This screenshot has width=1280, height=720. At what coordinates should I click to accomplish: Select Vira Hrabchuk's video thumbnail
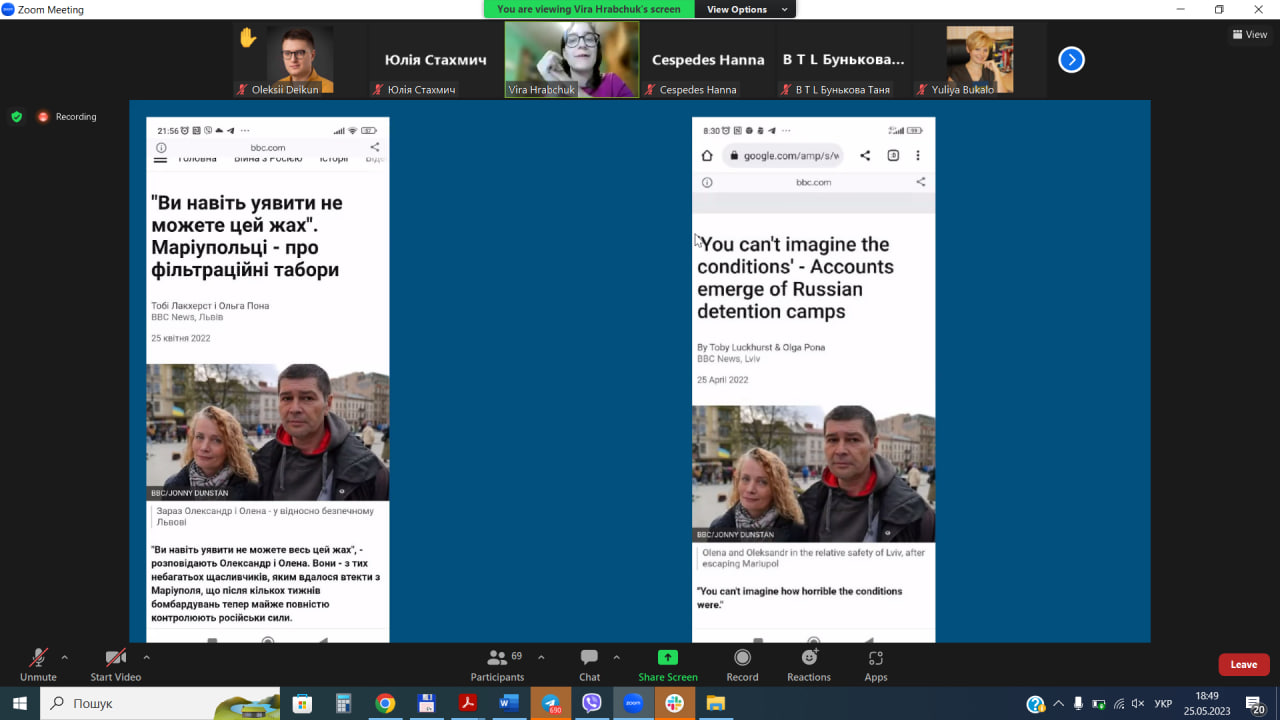point(572,60)
